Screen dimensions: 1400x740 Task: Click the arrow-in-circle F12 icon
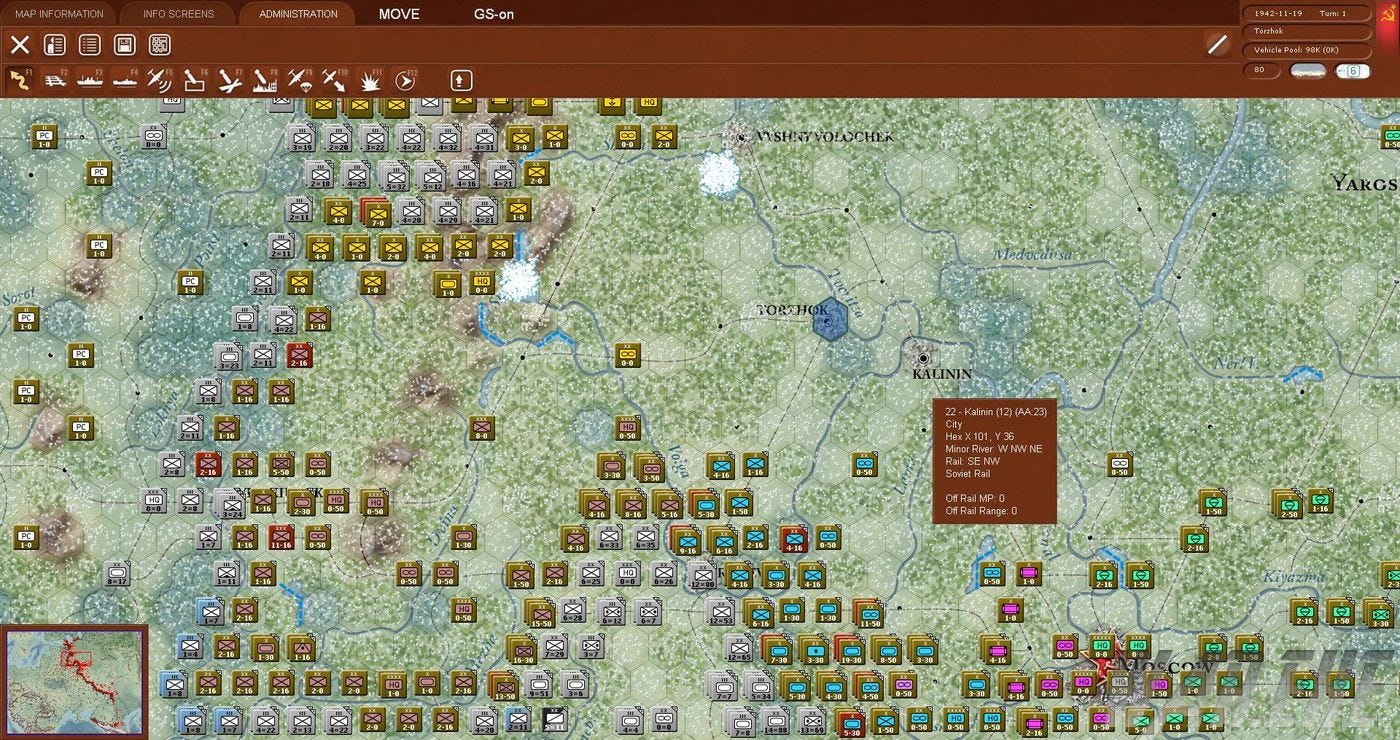(x=405, y=80)
